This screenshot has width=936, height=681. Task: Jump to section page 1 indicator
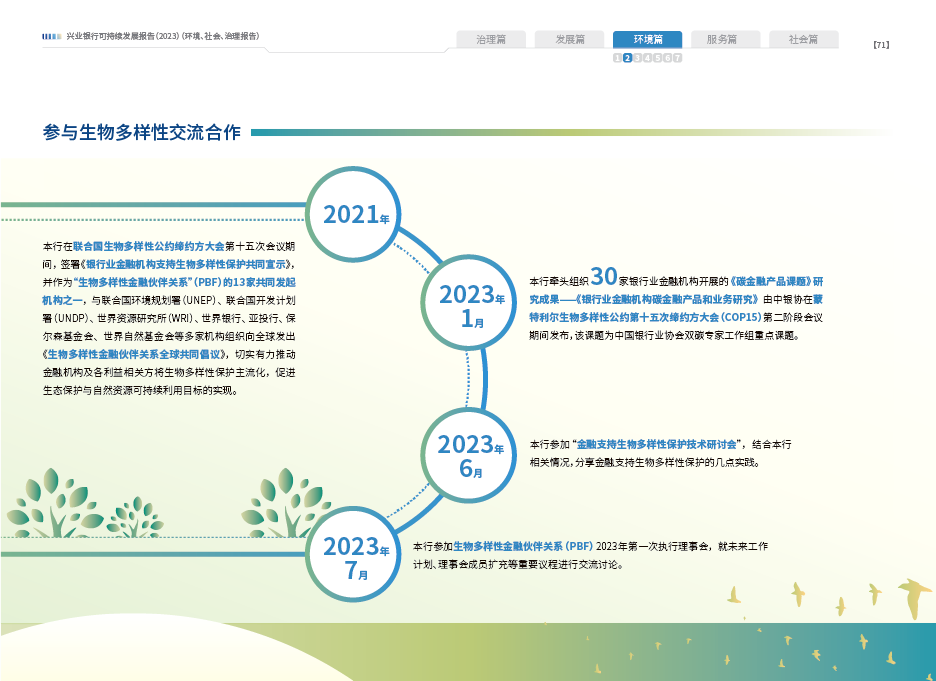(x=617, y=58)
